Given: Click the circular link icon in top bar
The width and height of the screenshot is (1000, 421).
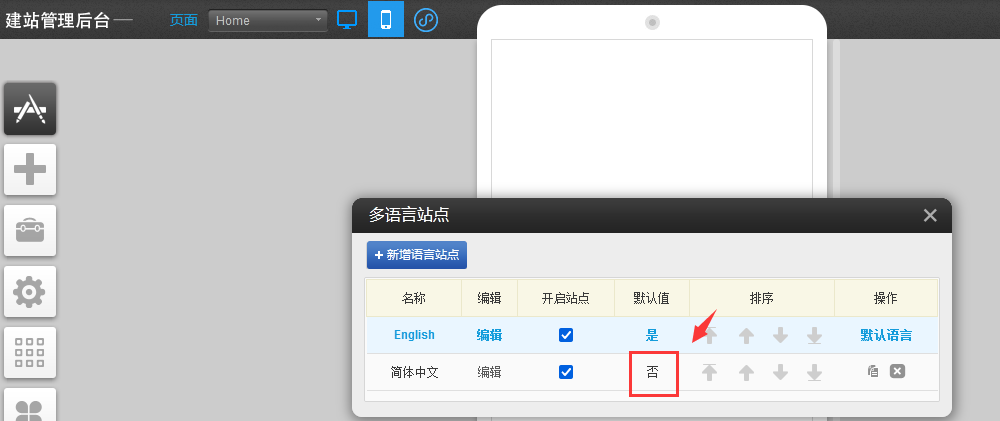Looking at the screenshot, I should (x=426, y=19).
